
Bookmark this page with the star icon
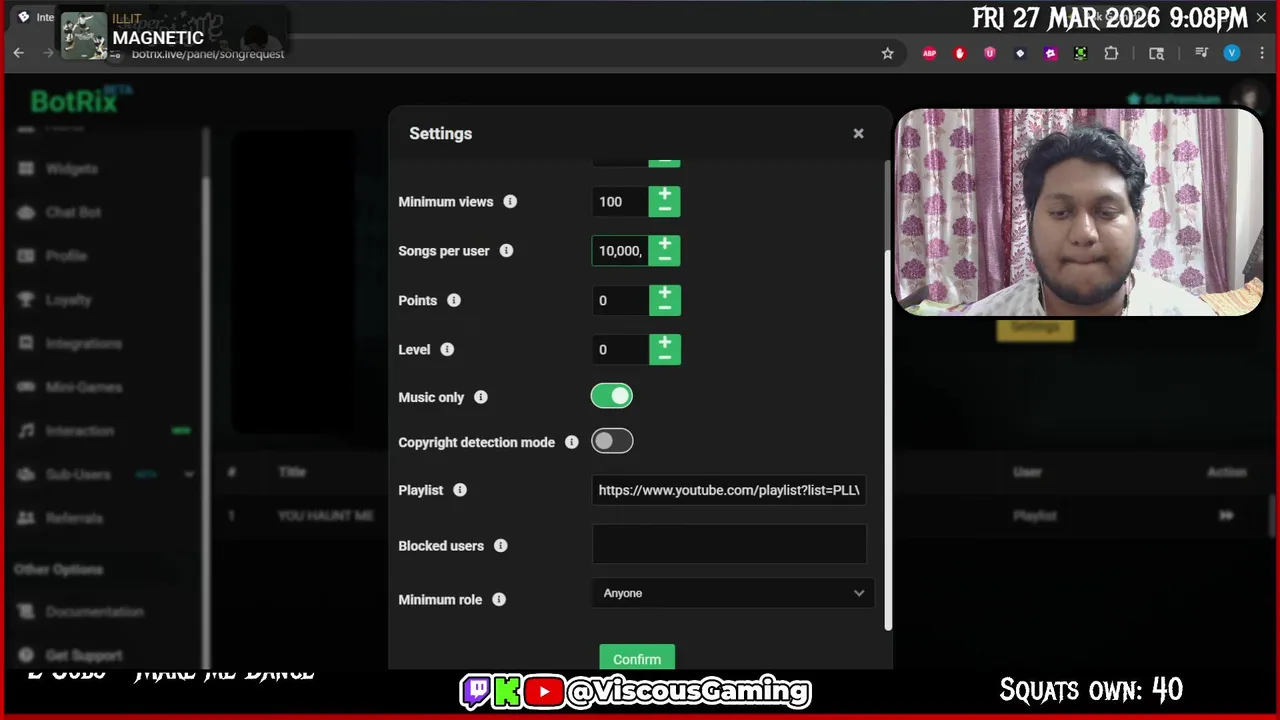tap(887, 53)
